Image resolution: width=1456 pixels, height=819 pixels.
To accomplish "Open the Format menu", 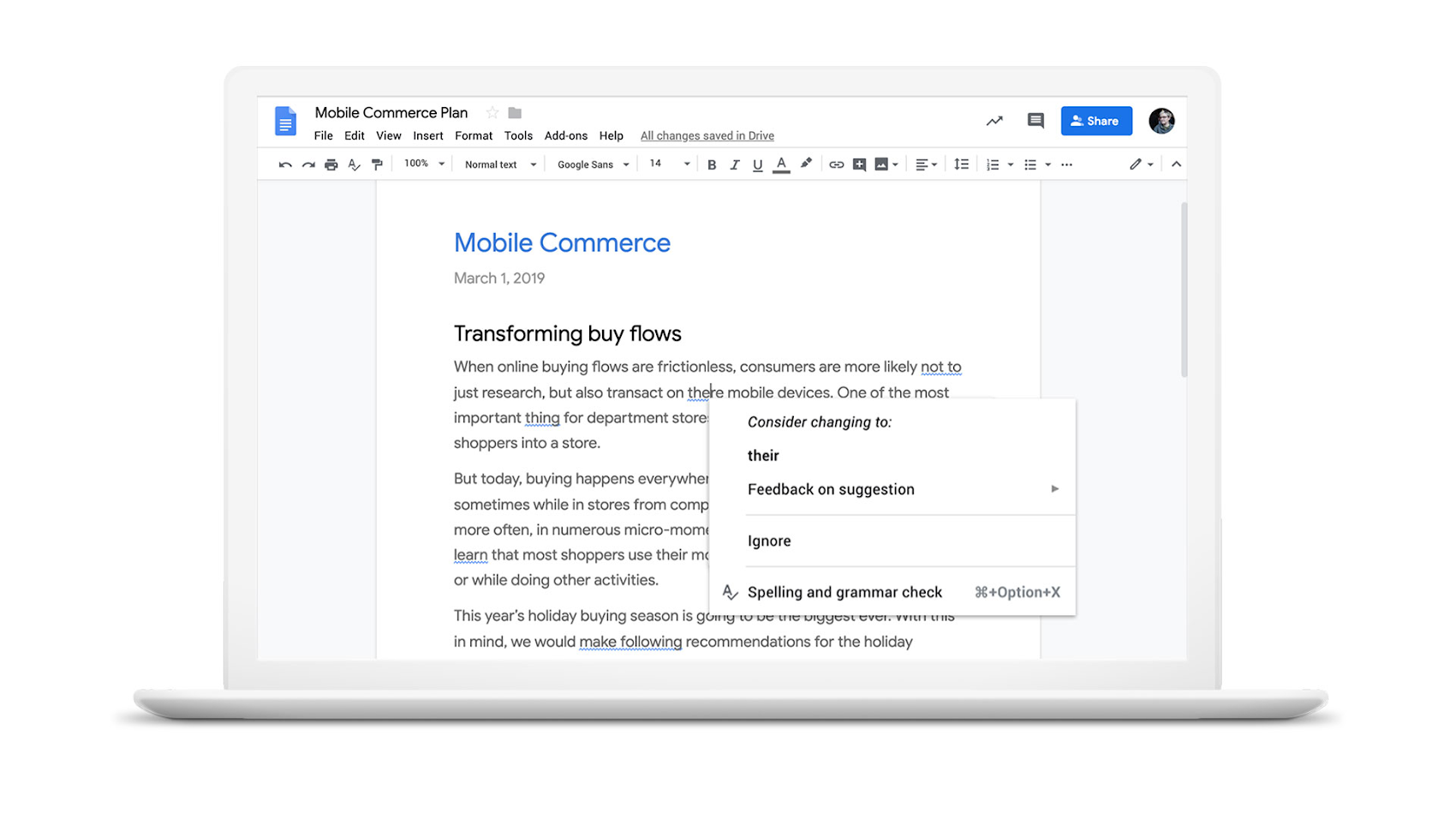I will 474,135.
